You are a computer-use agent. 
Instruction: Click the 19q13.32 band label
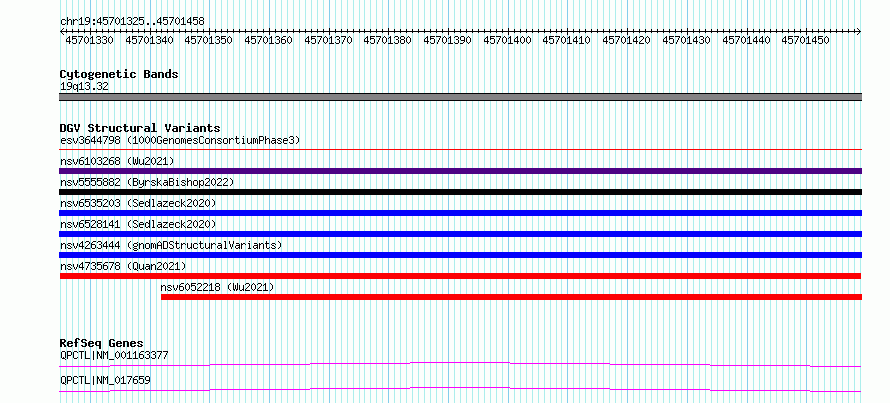coord(84,87)
